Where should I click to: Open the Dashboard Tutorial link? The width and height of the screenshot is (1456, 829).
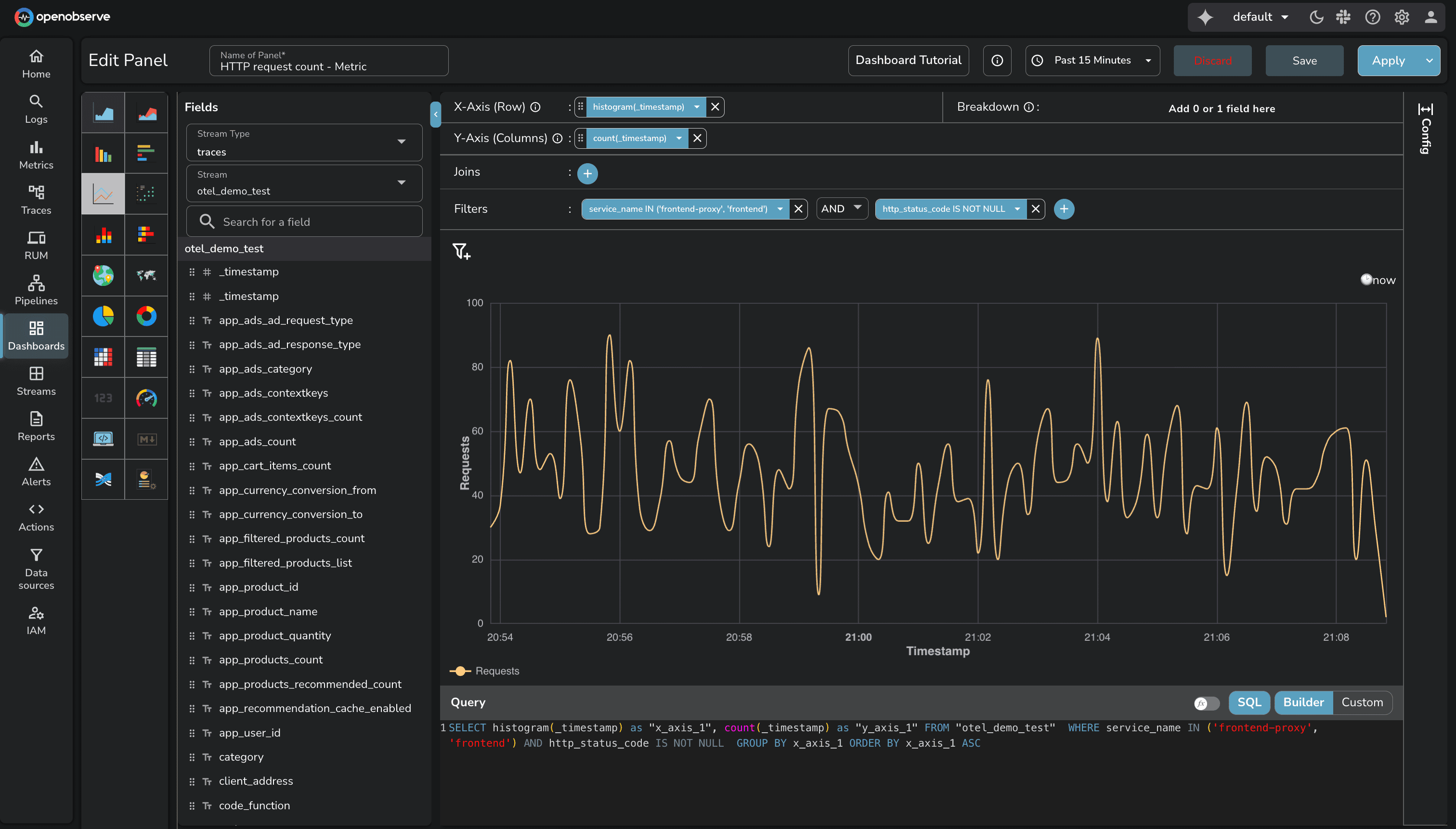pos(908,60)
